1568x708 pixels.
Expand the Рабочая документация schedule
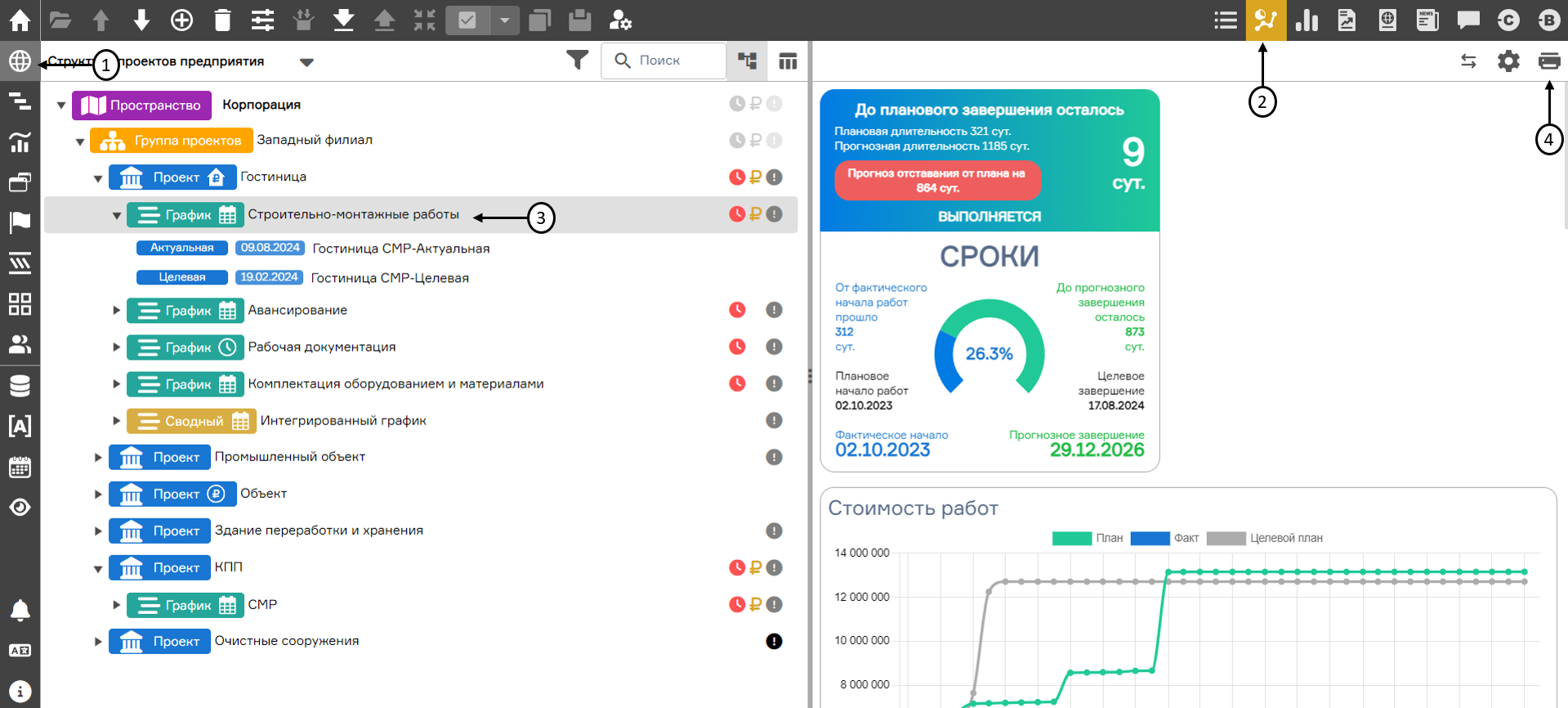coord(117,347)
